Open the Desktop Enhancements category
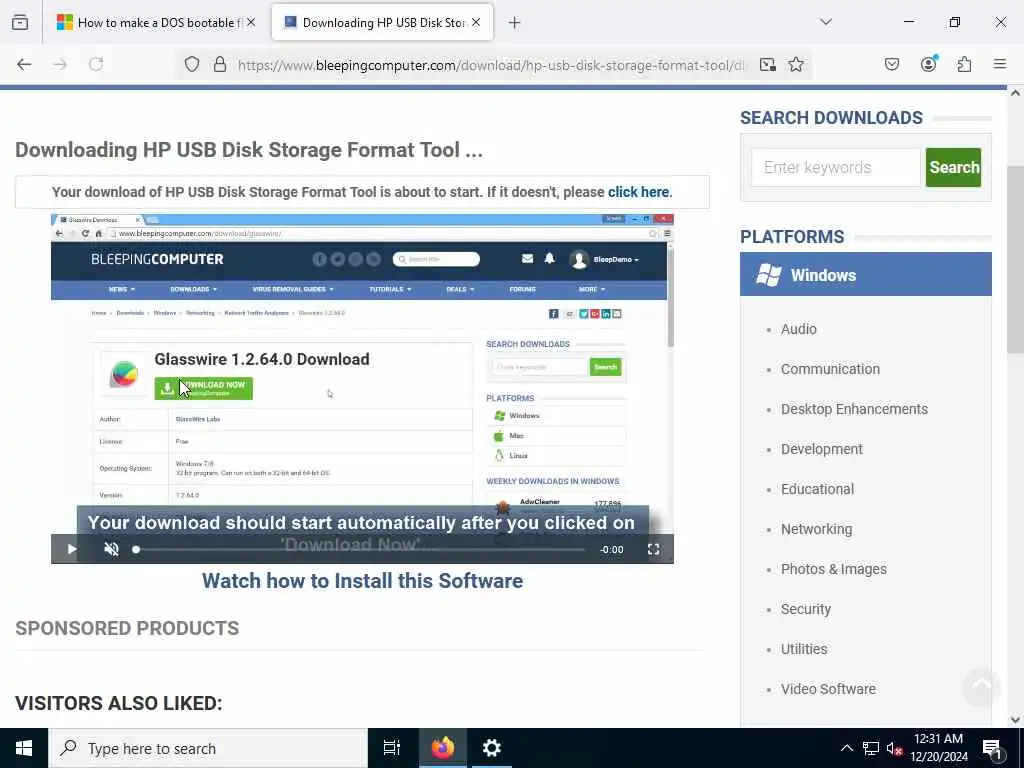 [x=854, y=409]
